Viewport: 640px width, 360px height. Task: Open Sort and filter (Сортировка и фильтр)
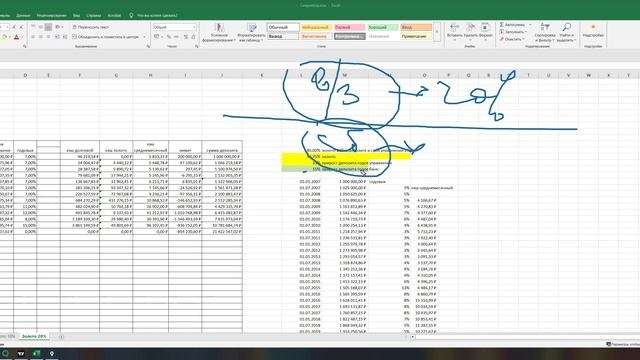coord(545,32)
